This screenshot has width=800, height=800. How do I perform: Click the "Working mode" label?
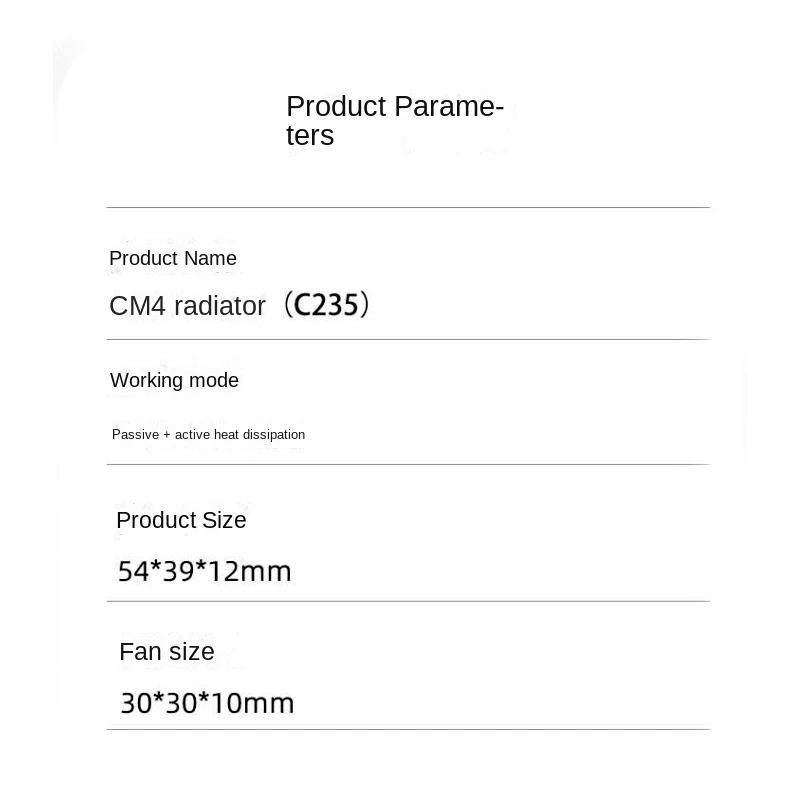pos(174,380)
